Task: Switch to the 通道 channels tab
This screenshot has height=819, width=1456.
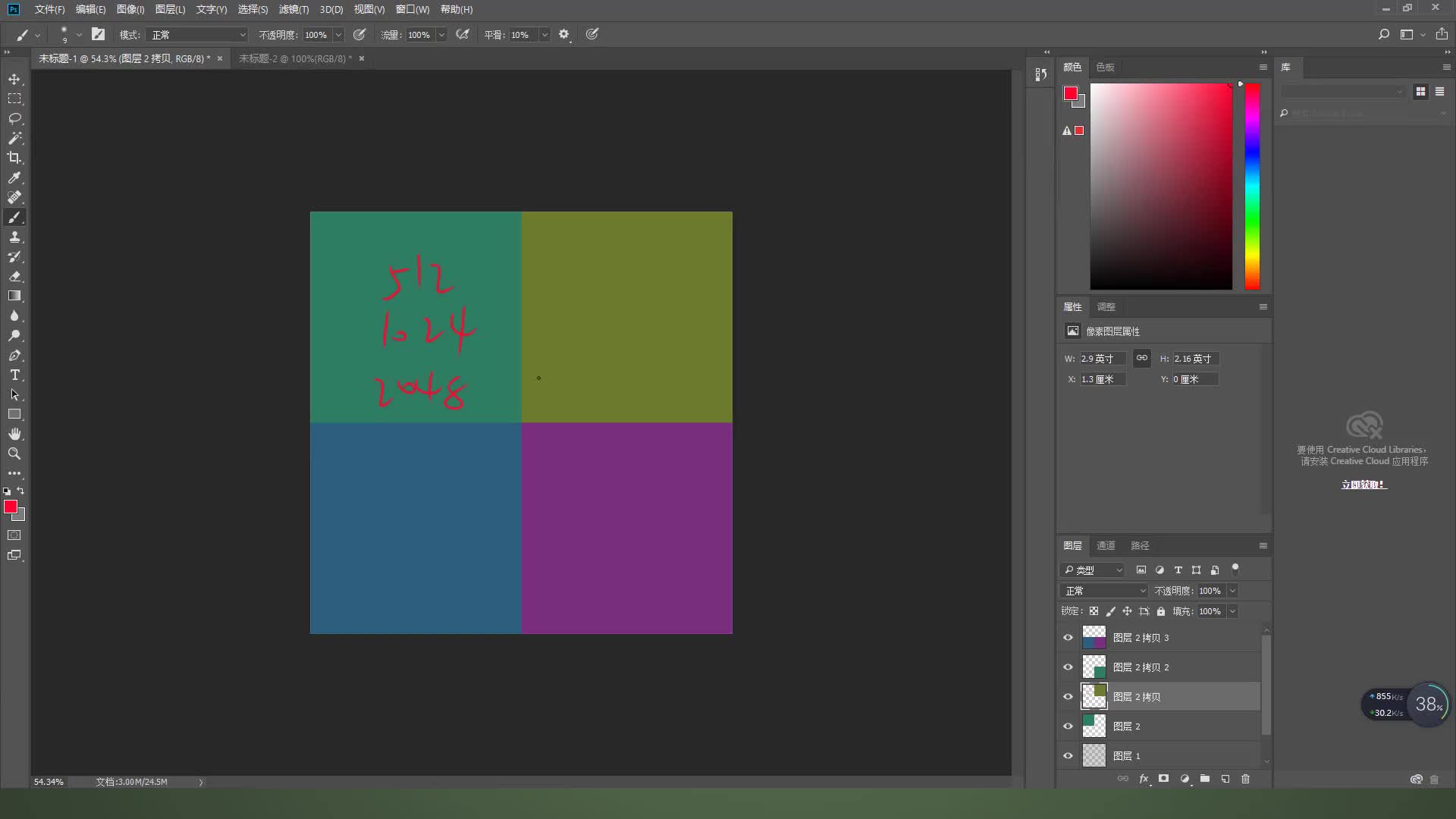Action: [x=1106, y=545]
